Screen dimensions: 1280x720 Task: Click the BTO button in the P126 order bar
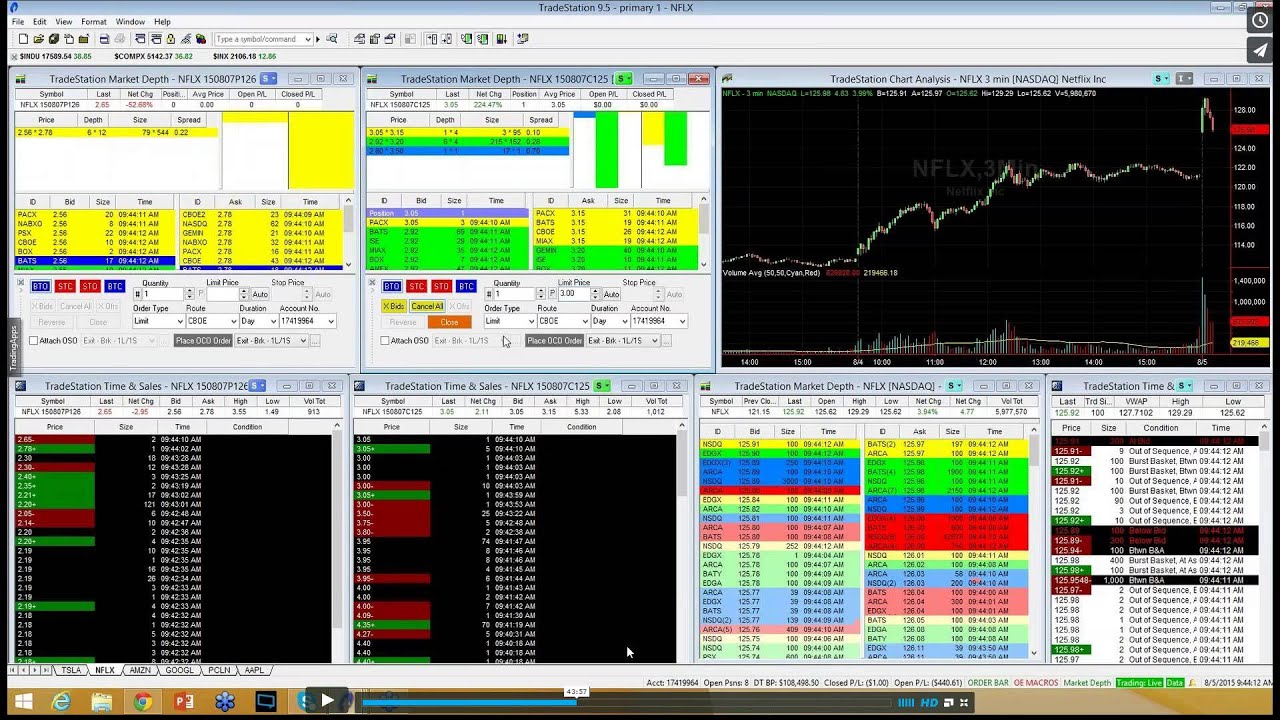(41, 286)
